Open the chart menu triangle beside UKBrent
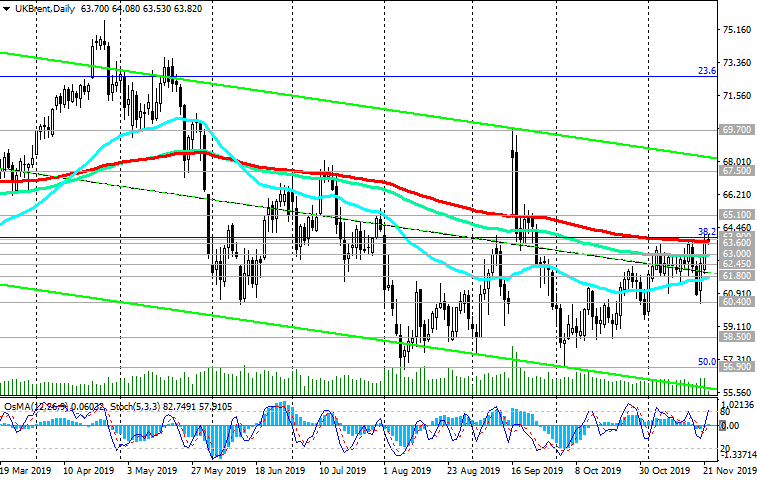Screen dimensions: 757x480 (6, 9)
